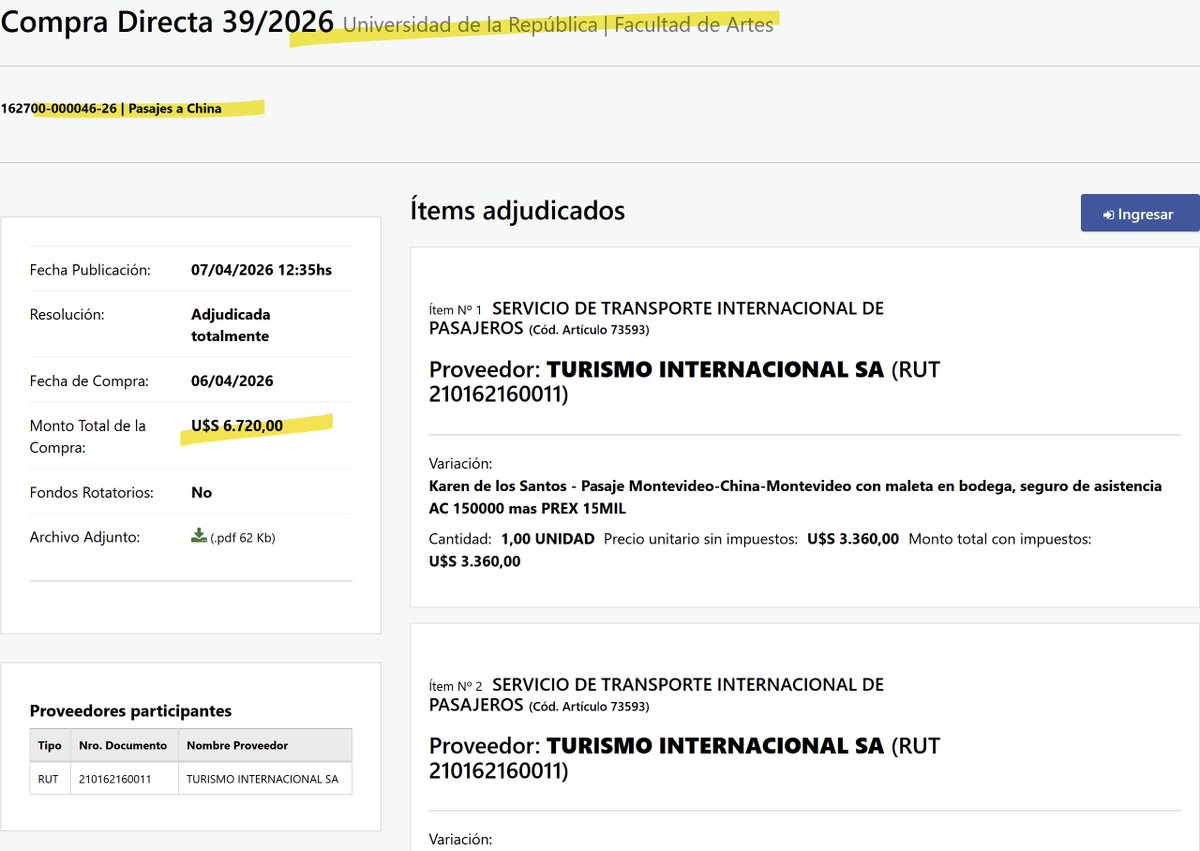Click the 'Adjudicada totalmente' resolution value
The height and width of the screenshot is (851, 1200).
click(x=231, y=325)
